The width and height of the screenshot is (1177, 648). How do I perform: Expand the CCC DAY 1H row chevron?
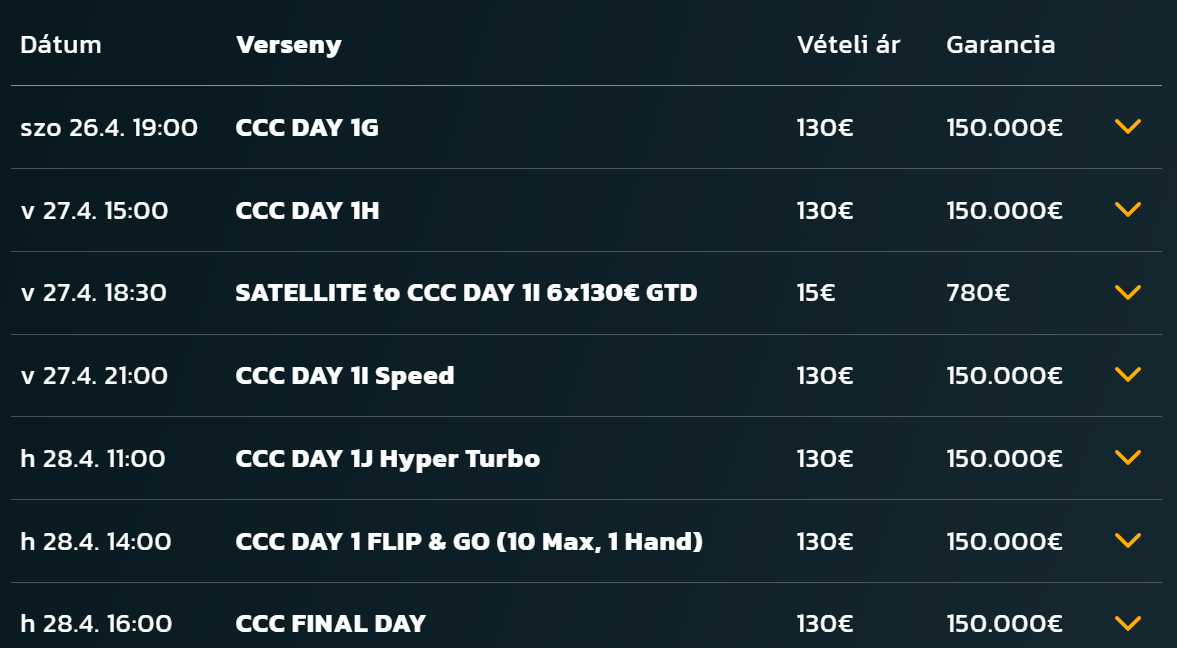pyautogui.click(x=1127, y=210)
